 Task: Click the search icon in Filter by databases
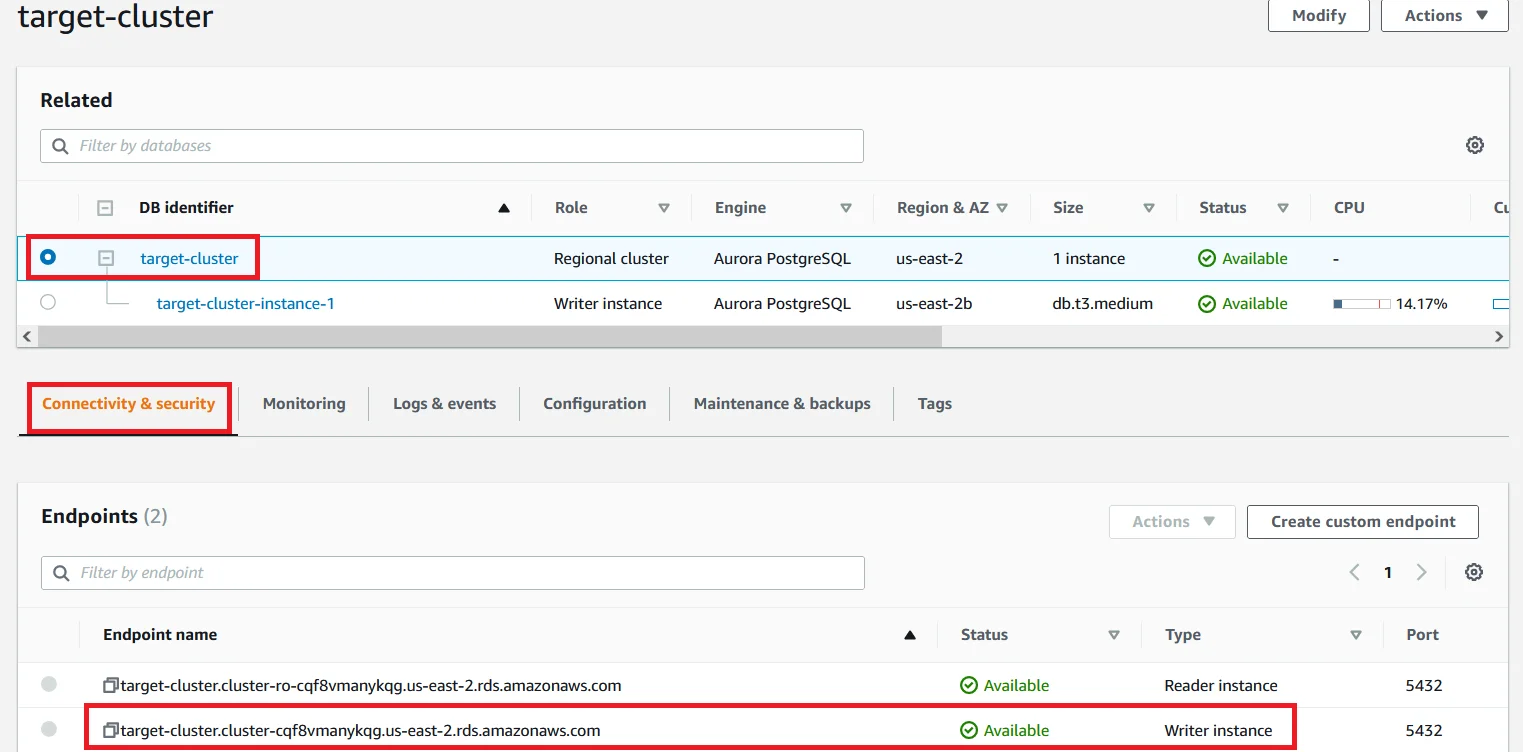(61, 146)
